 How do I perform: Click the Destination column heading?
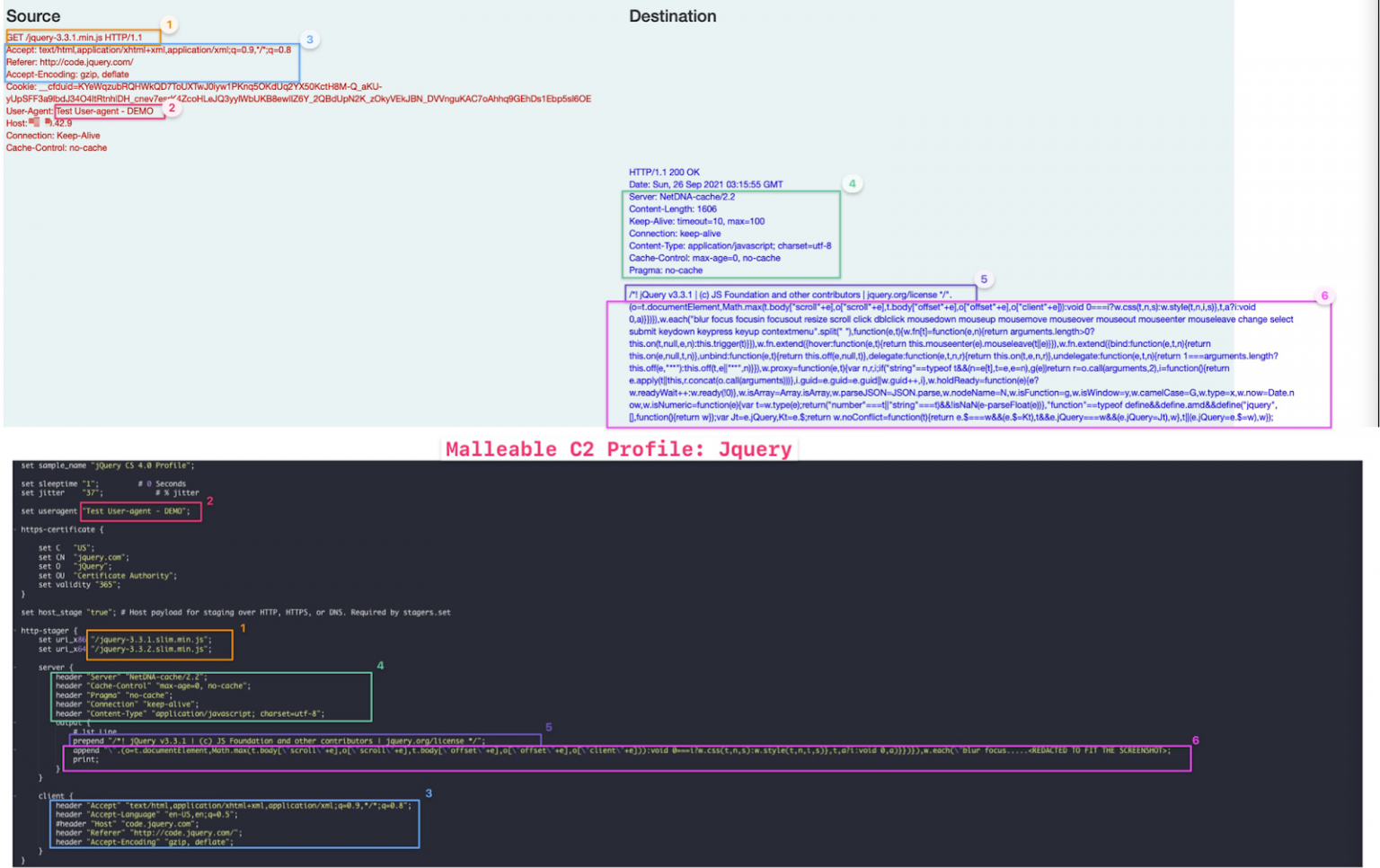coord(671,15)
